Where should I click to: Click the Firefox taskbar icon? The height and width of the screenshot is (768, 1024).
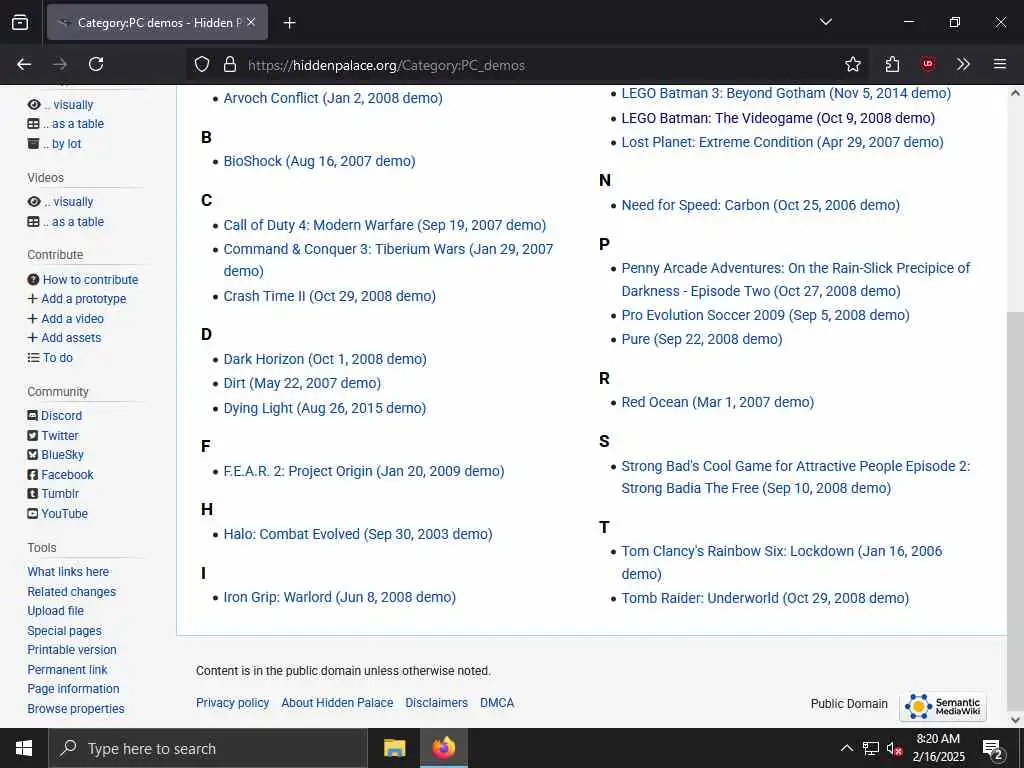(x=443, y=748)
